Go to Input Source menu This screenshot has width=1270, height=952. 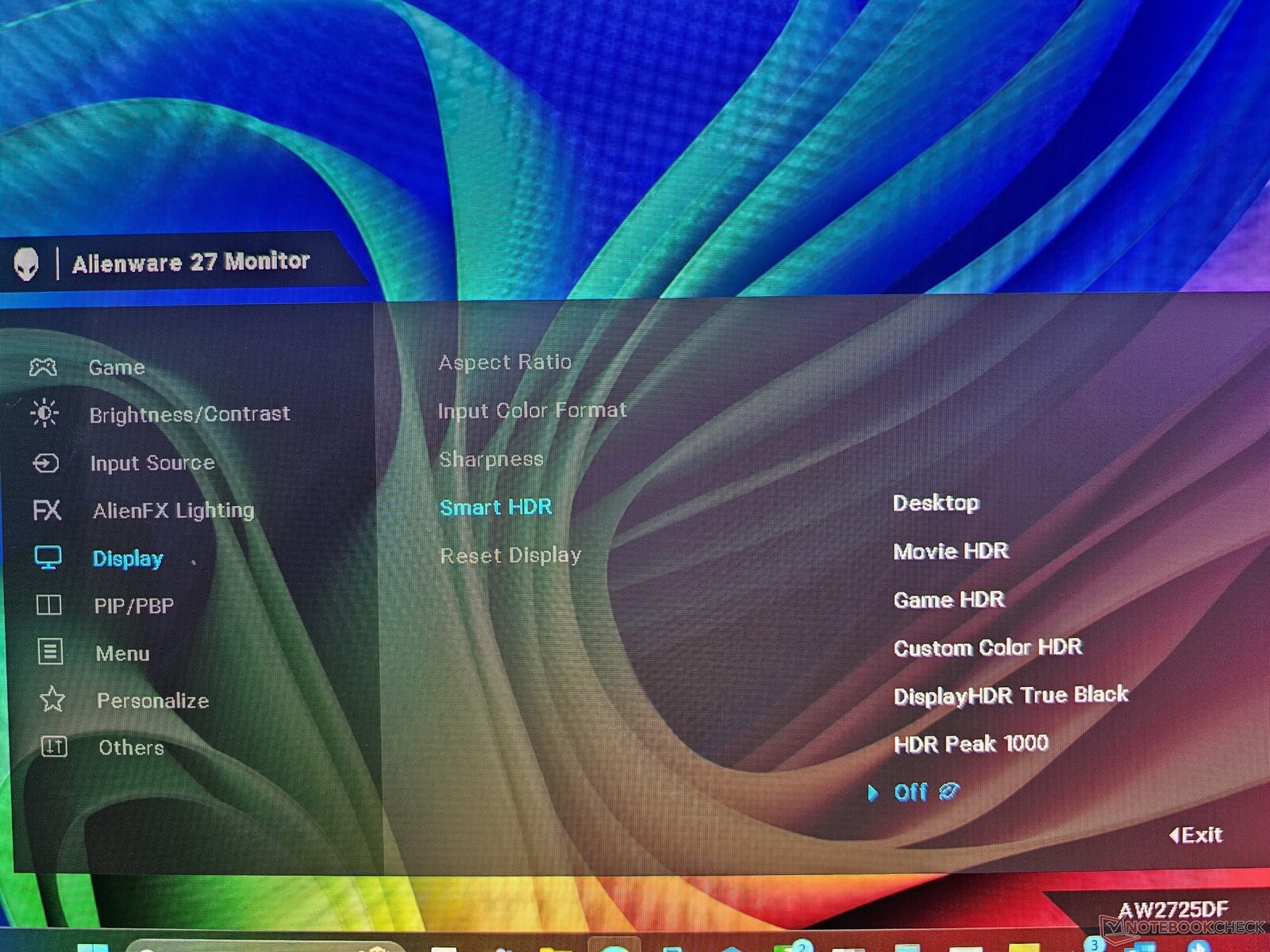(x=152, y=463)
